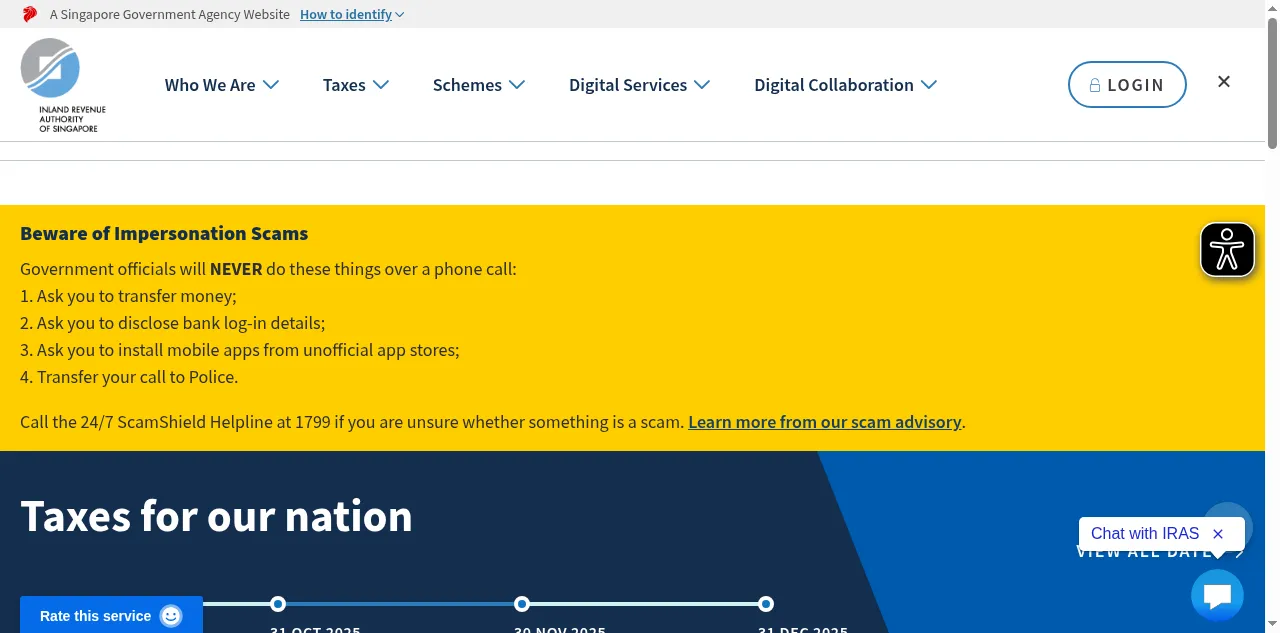
Task: Dismiss the Chat with IRAS tooltip
Action: click(1218, 534)
